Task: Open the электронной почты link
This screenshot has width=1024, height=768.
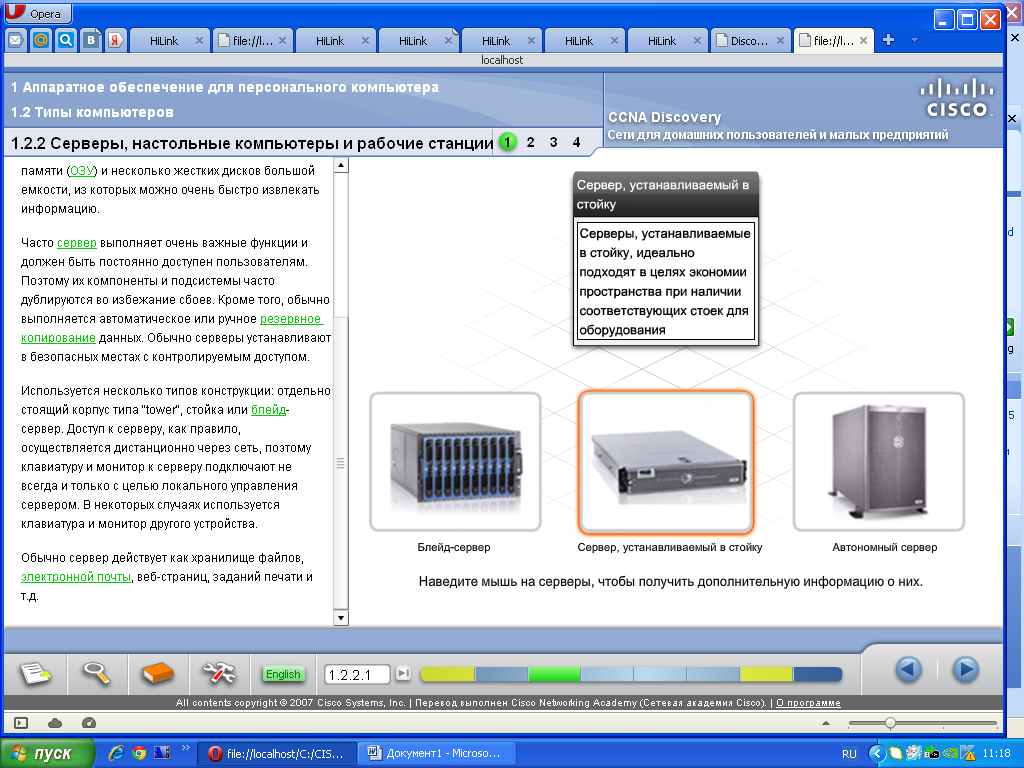Action: pos(76,577)
